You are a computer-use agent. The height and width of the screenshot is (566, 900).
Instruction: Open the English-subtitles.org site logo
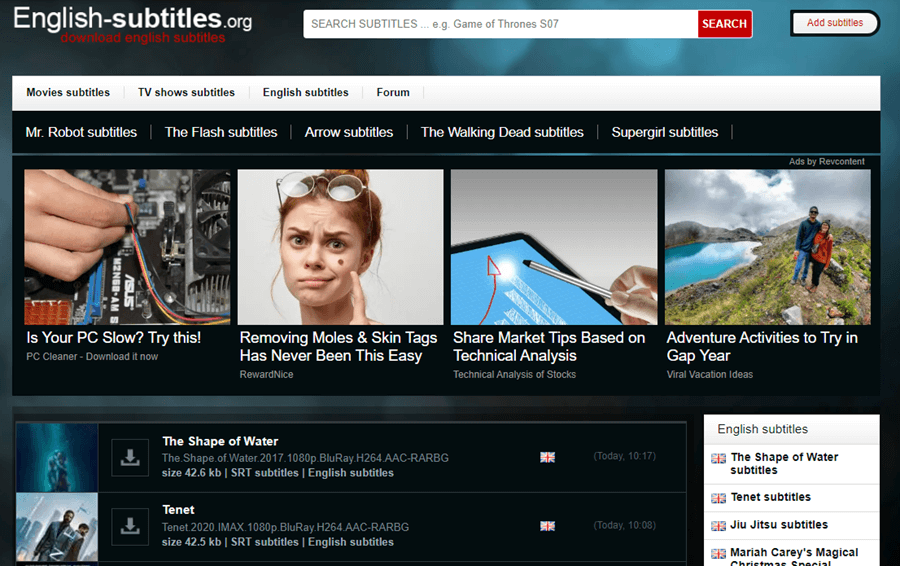pyautogui.click(x=133, y=24)
